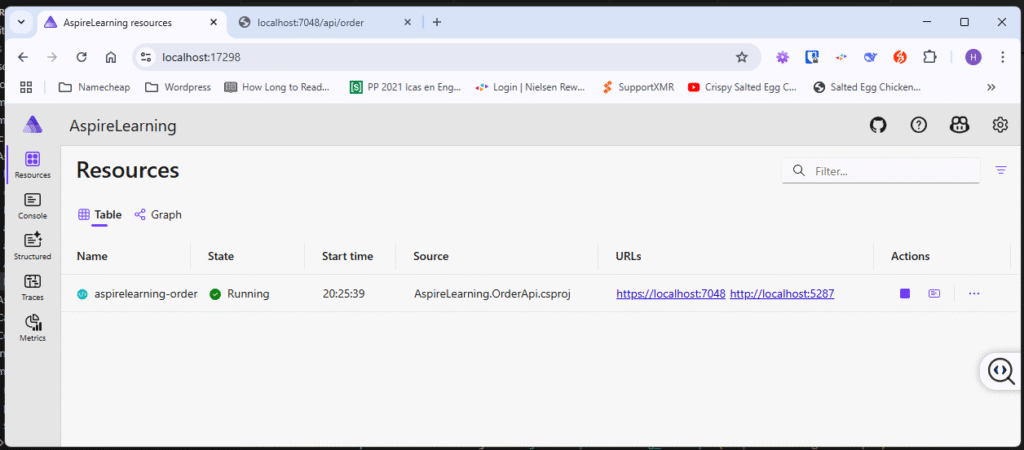Open How Long to Read bookmark
Image resolution: width=1024 pixels, height=450 pixels.
click(277, 87)
